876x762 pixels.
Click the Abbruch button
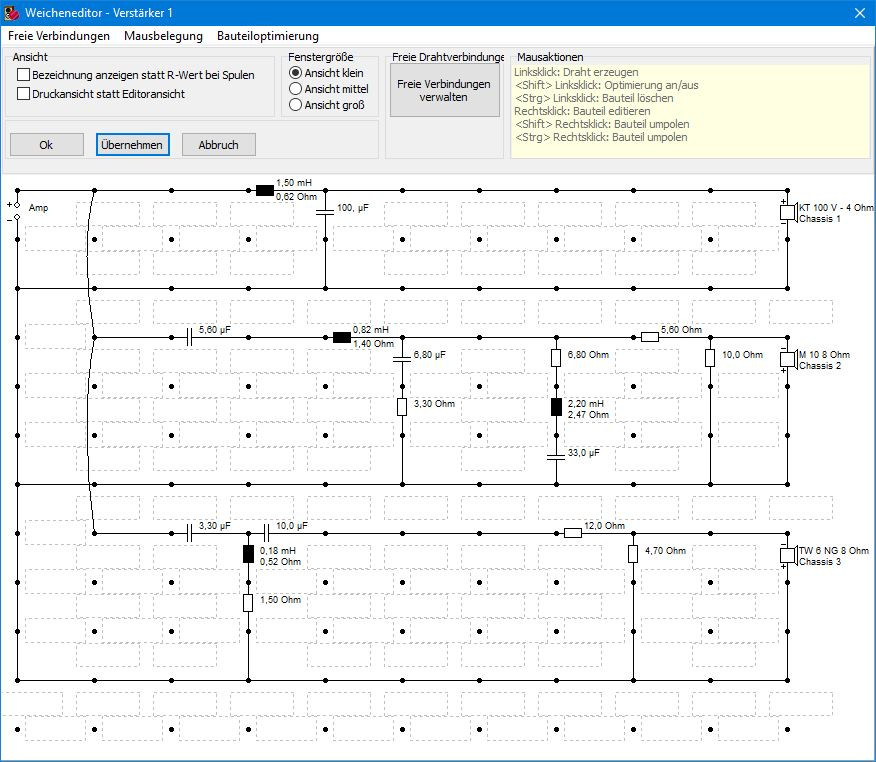(218, 145)
